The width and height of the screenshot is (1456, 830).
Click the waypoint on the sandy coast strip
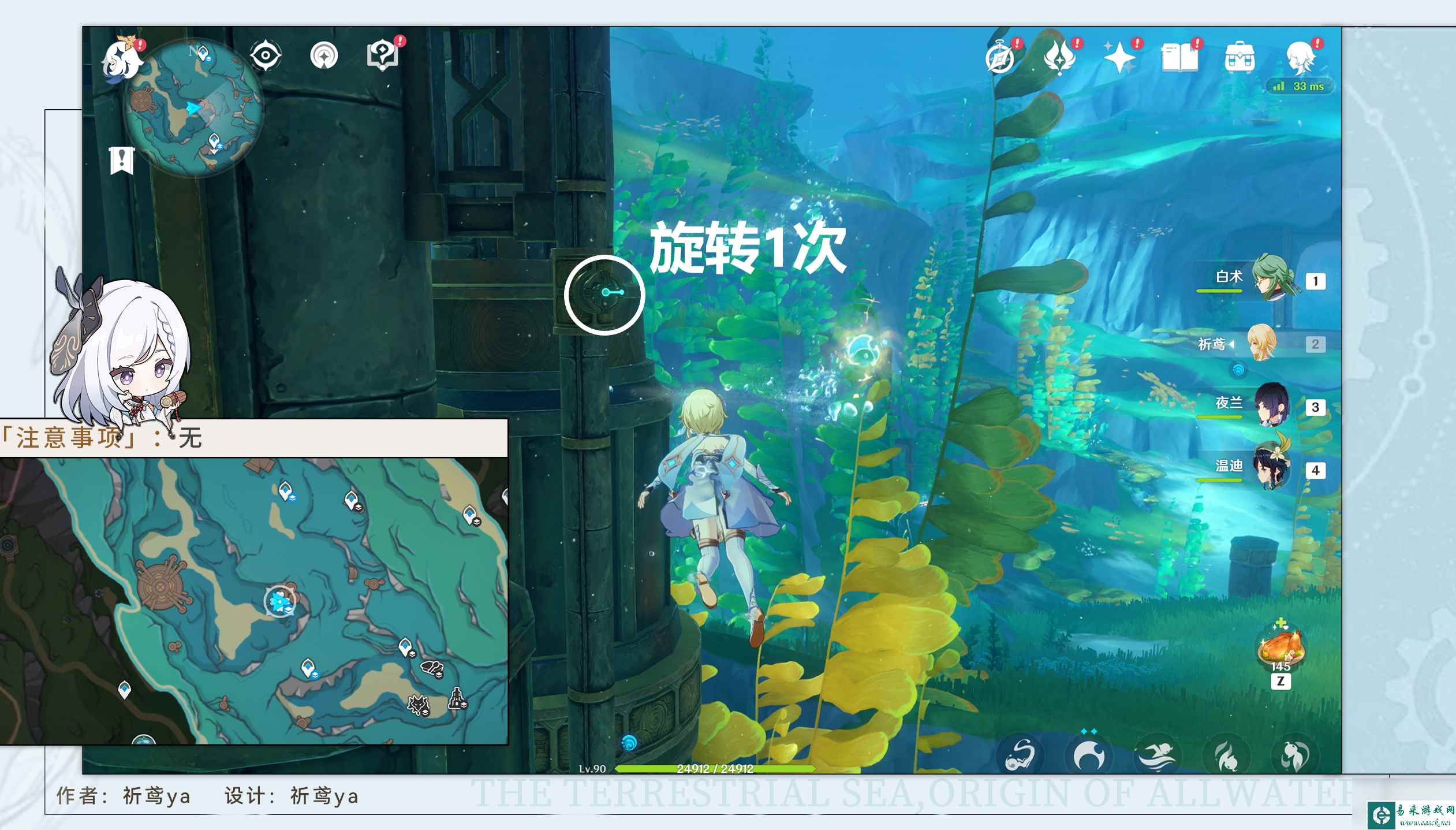(471, 515)
